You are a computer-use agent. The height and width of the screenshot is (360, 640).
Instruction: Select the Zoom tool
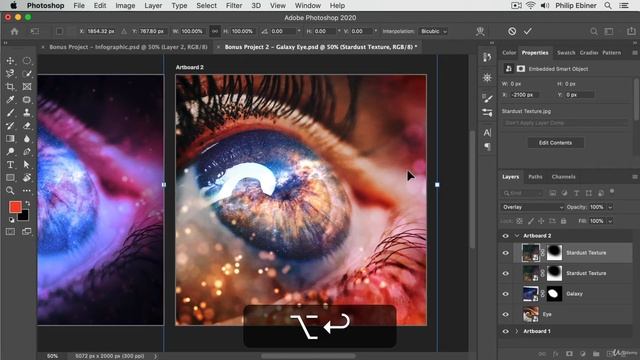click(x=10, y=191)
